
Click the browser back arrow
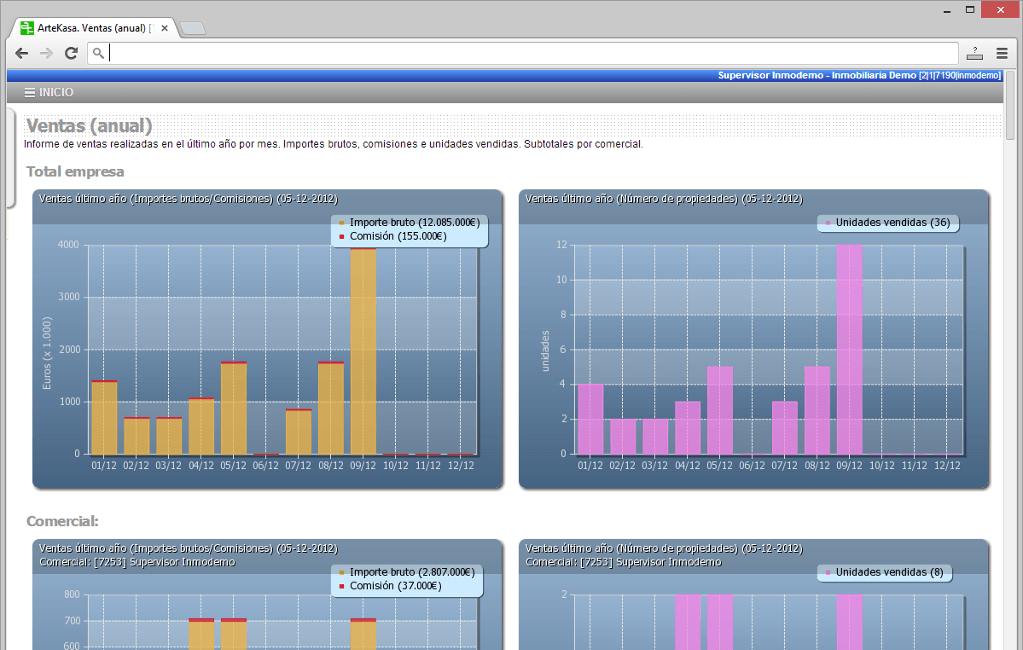tap(21, 53)
